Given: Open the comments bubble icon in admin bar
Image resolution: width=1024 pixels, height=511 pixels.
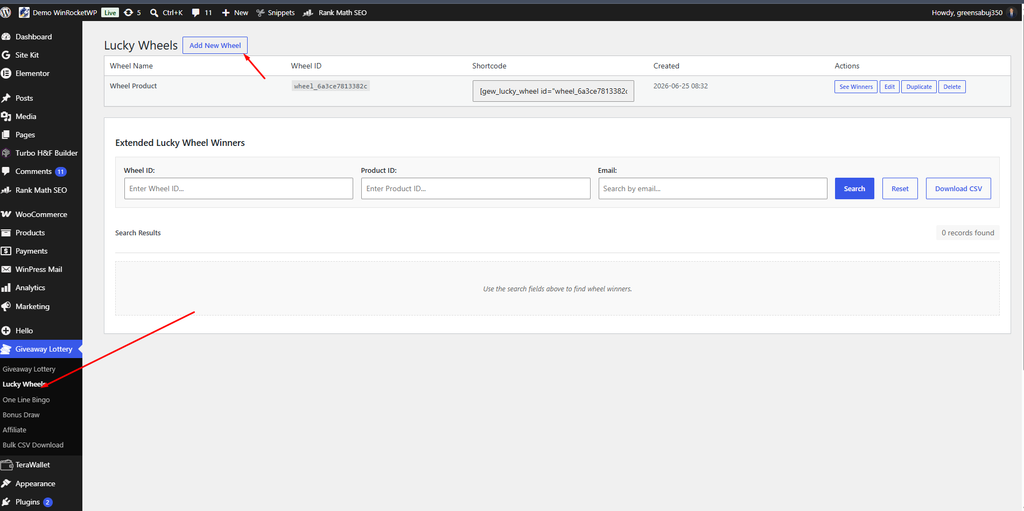Looking at the screenshot, I should tap(195, 12).
